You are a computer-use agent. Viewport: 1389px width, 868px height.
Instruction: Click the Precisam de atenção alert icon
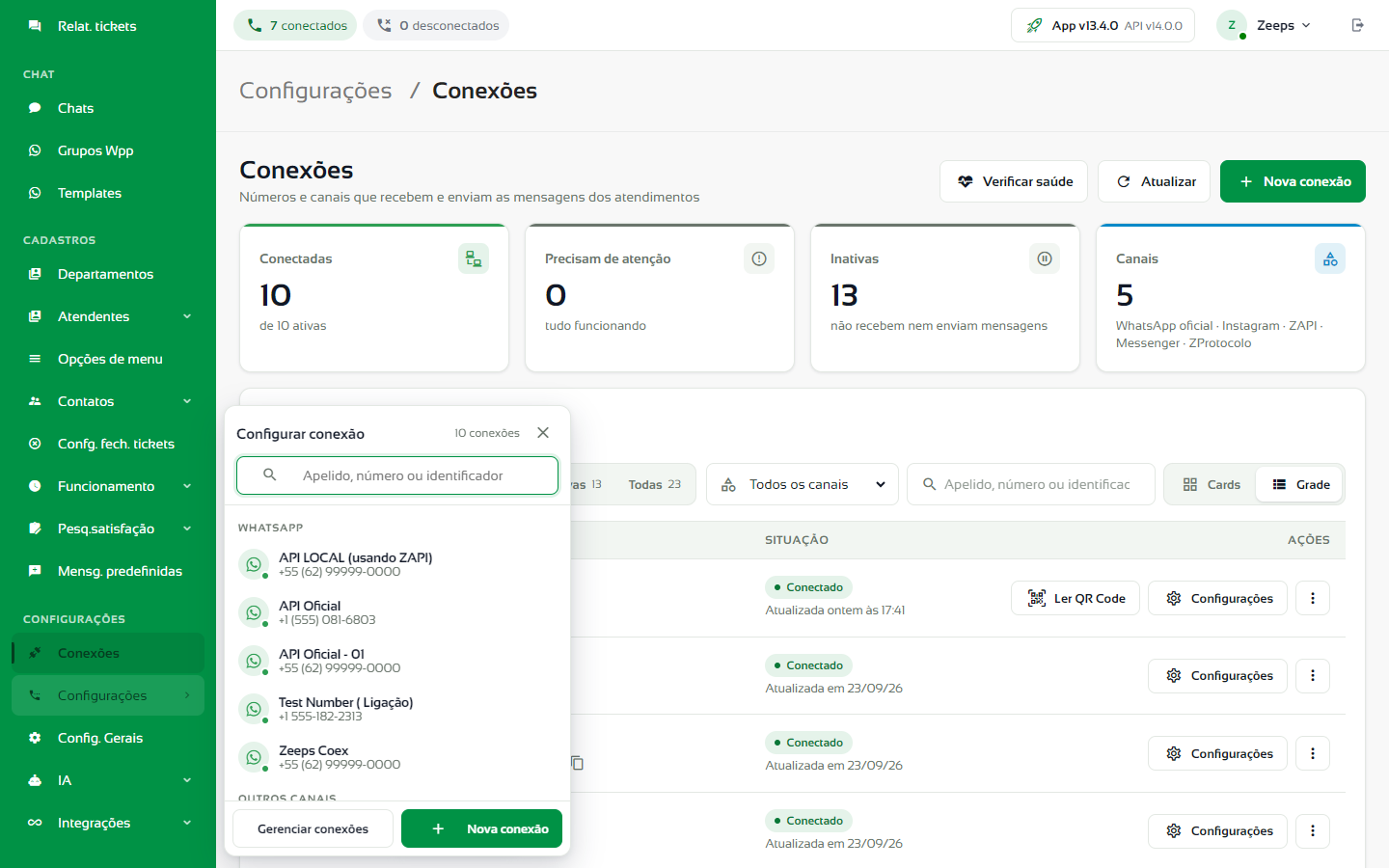coord(759,258)
